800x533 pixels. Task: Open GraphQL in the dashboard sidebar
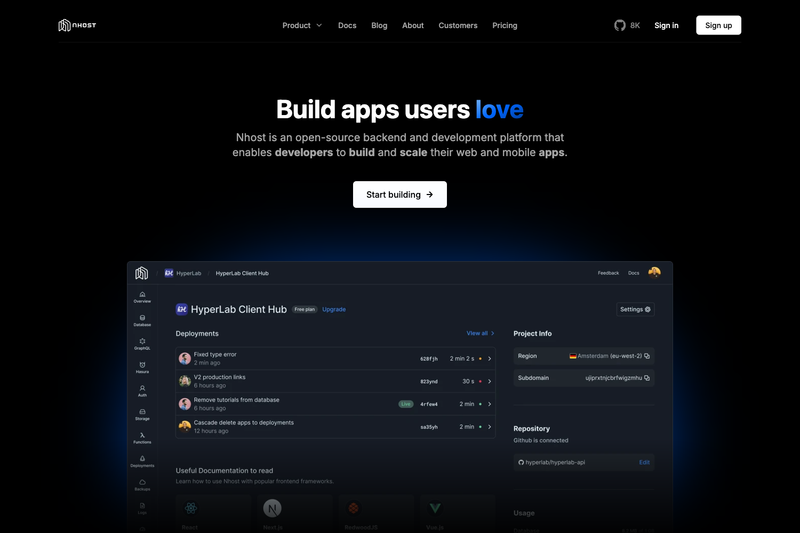pos(142,344)
